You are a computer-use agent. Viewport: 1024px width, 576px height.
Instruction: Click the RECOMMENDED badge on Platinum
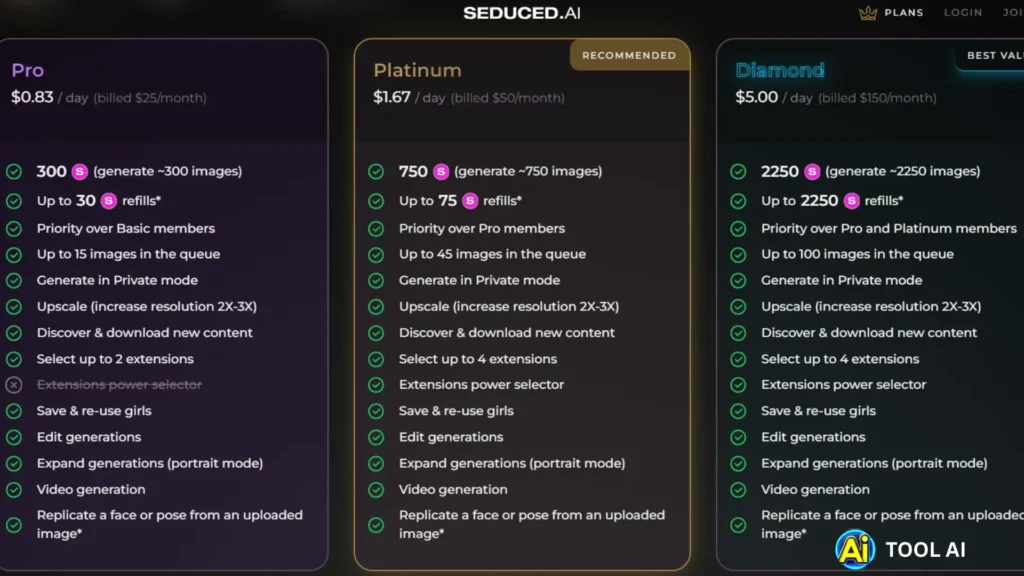pyautogui.click(x=629, y=55)
